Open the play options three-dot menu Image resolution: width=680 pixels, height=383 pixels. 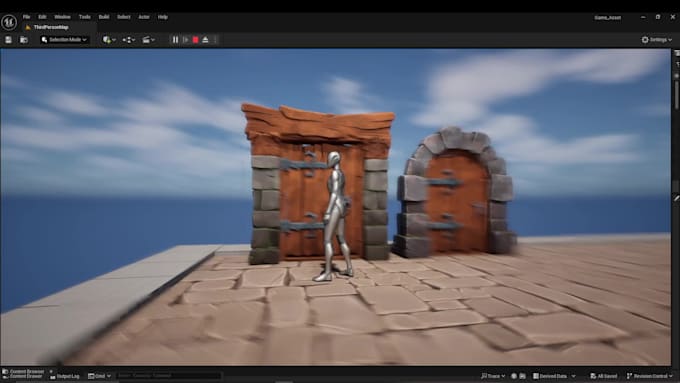pos(216,40)
